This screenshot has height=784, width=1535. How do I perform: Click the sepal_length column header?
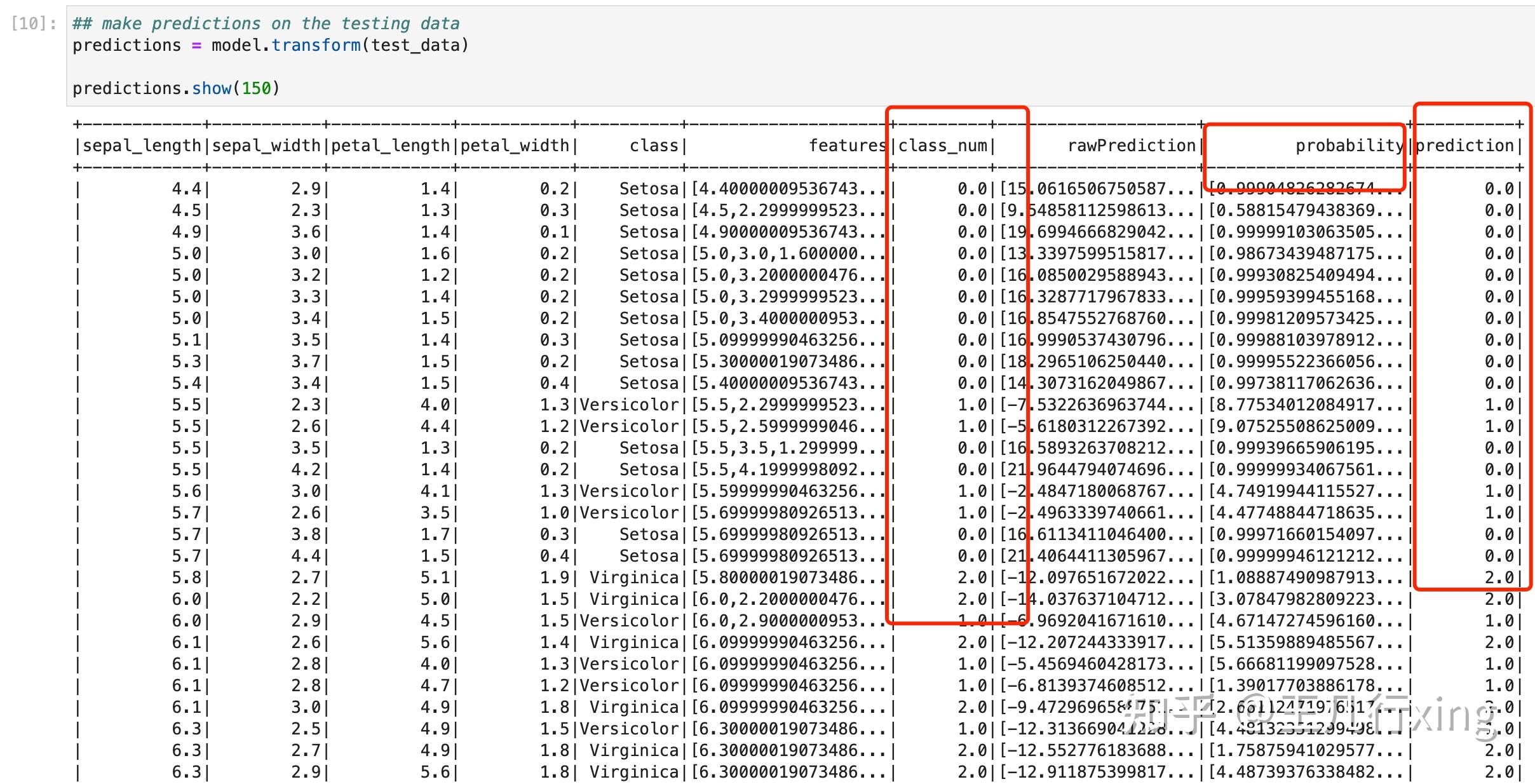coord(142,145)
